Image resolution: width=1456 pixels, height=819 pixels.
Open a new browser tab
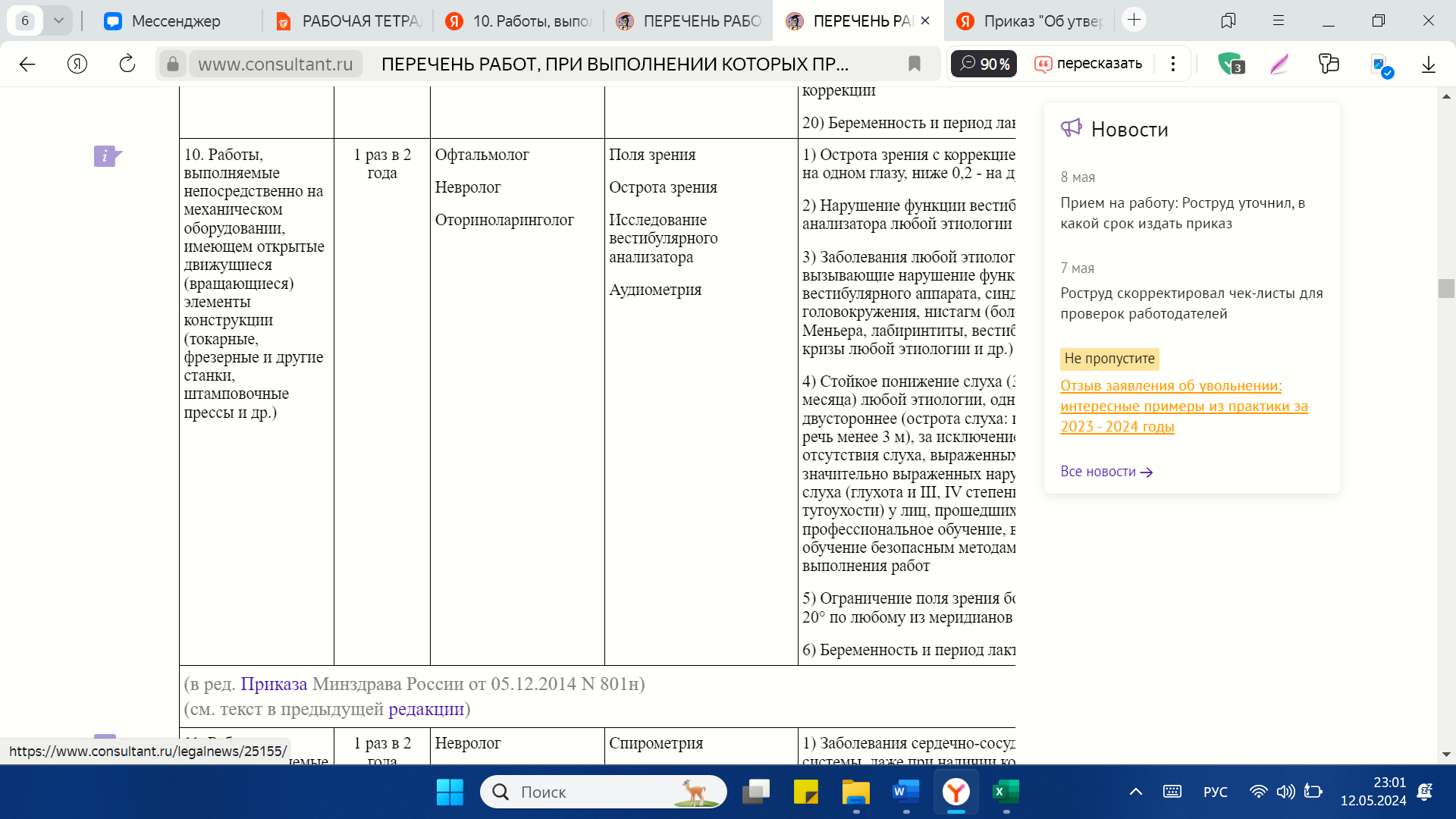[1134, 20]
